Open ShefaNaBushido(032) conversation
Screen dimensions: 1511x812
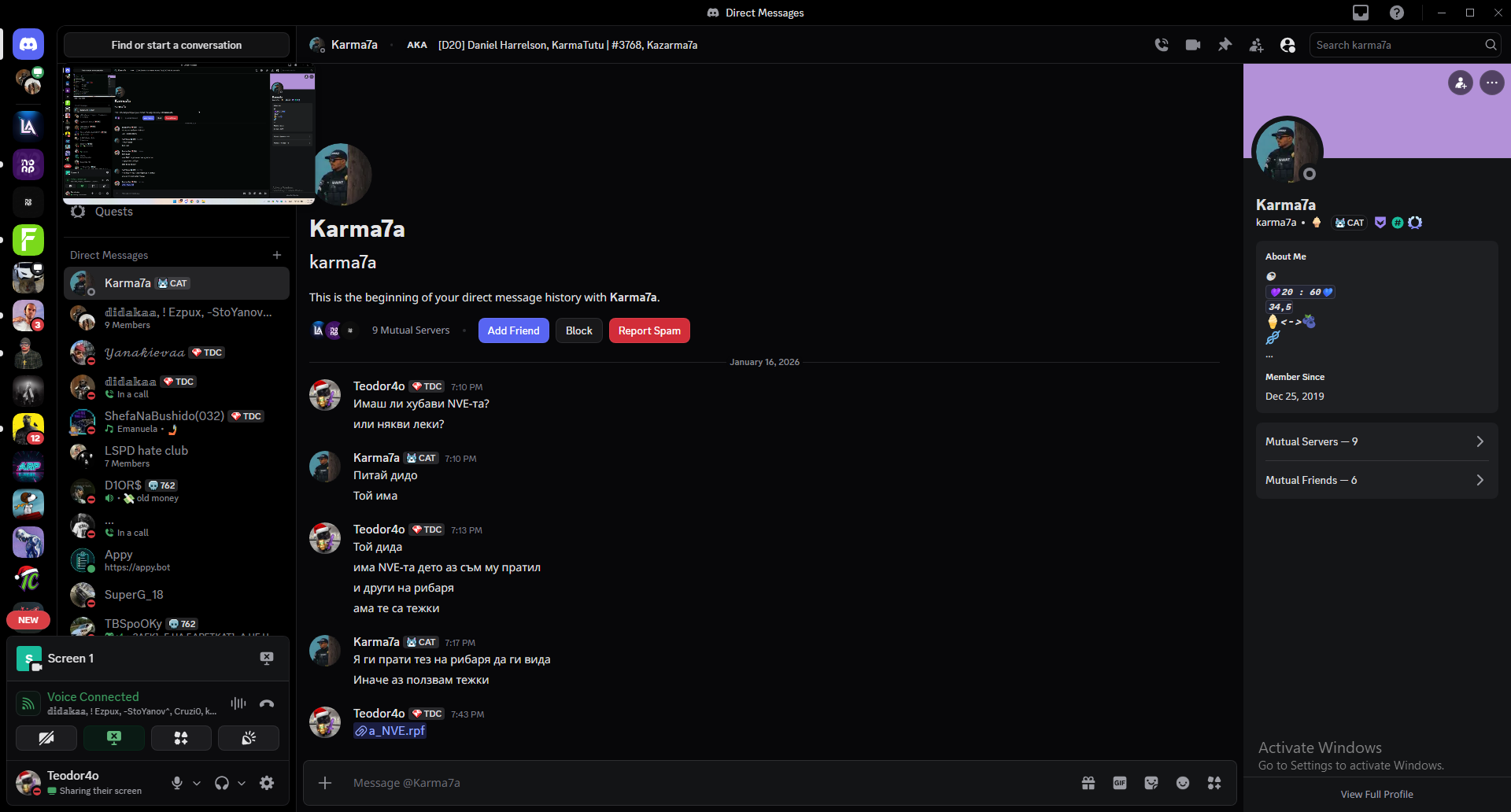(176, 422)
